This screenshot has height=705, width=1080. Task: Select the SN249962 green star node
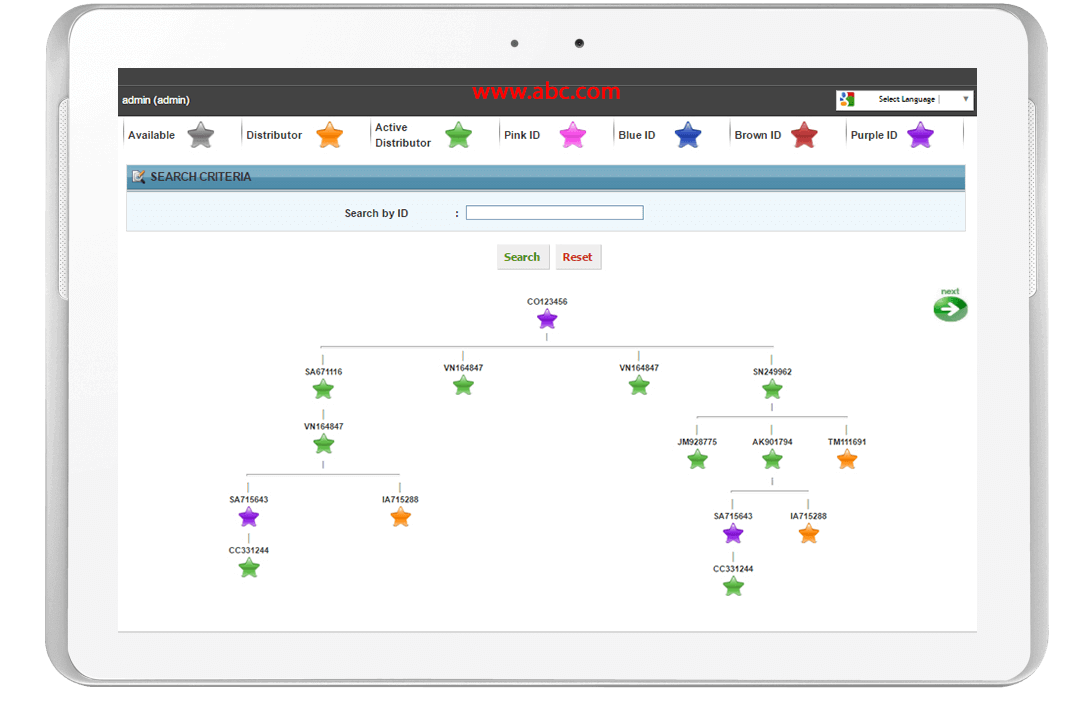(772, 389)
